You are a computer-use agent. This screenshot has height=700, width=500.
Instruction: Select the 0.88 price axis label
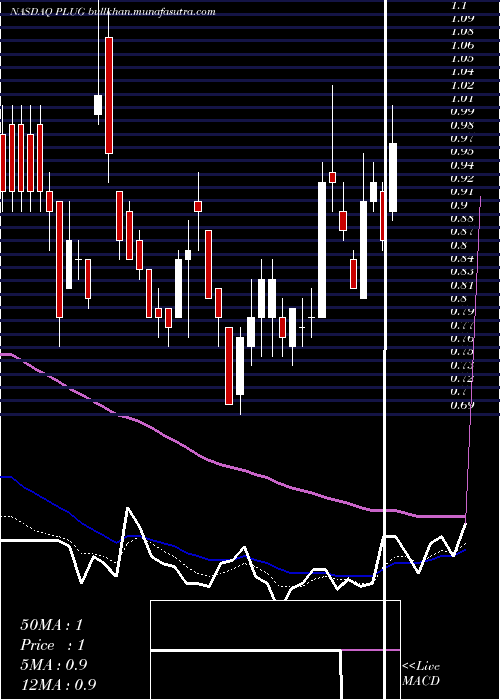tap(462, 219)
